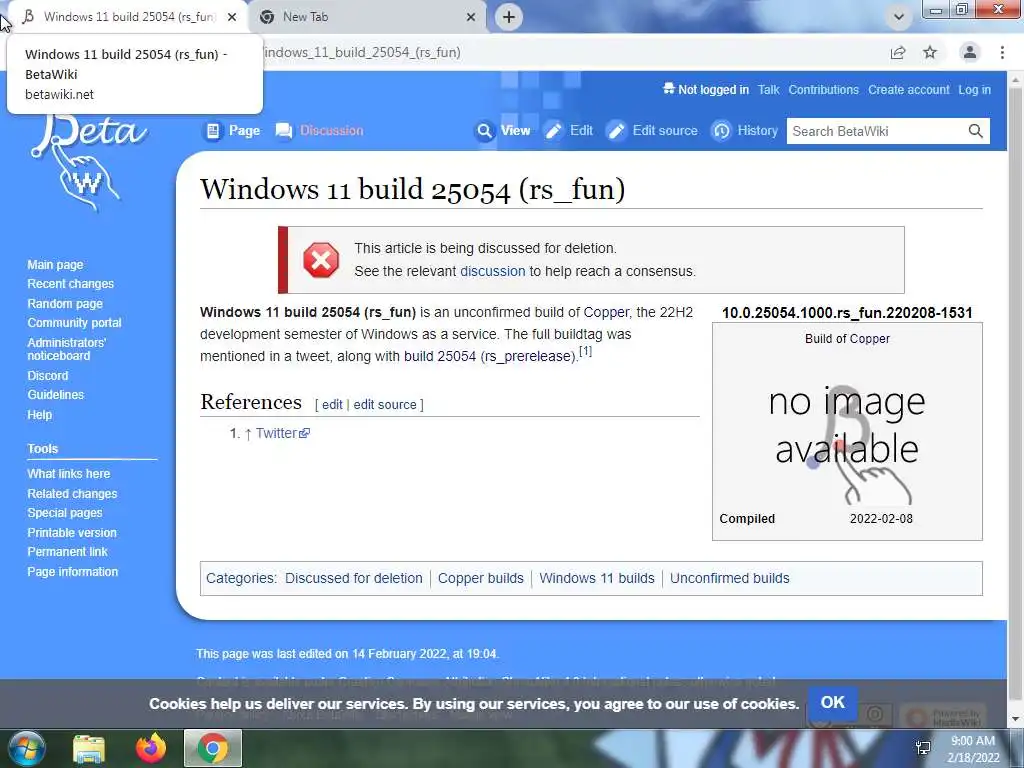Select the View tab
Screen dimensions: 1024x768
click(x=503, y=131)
